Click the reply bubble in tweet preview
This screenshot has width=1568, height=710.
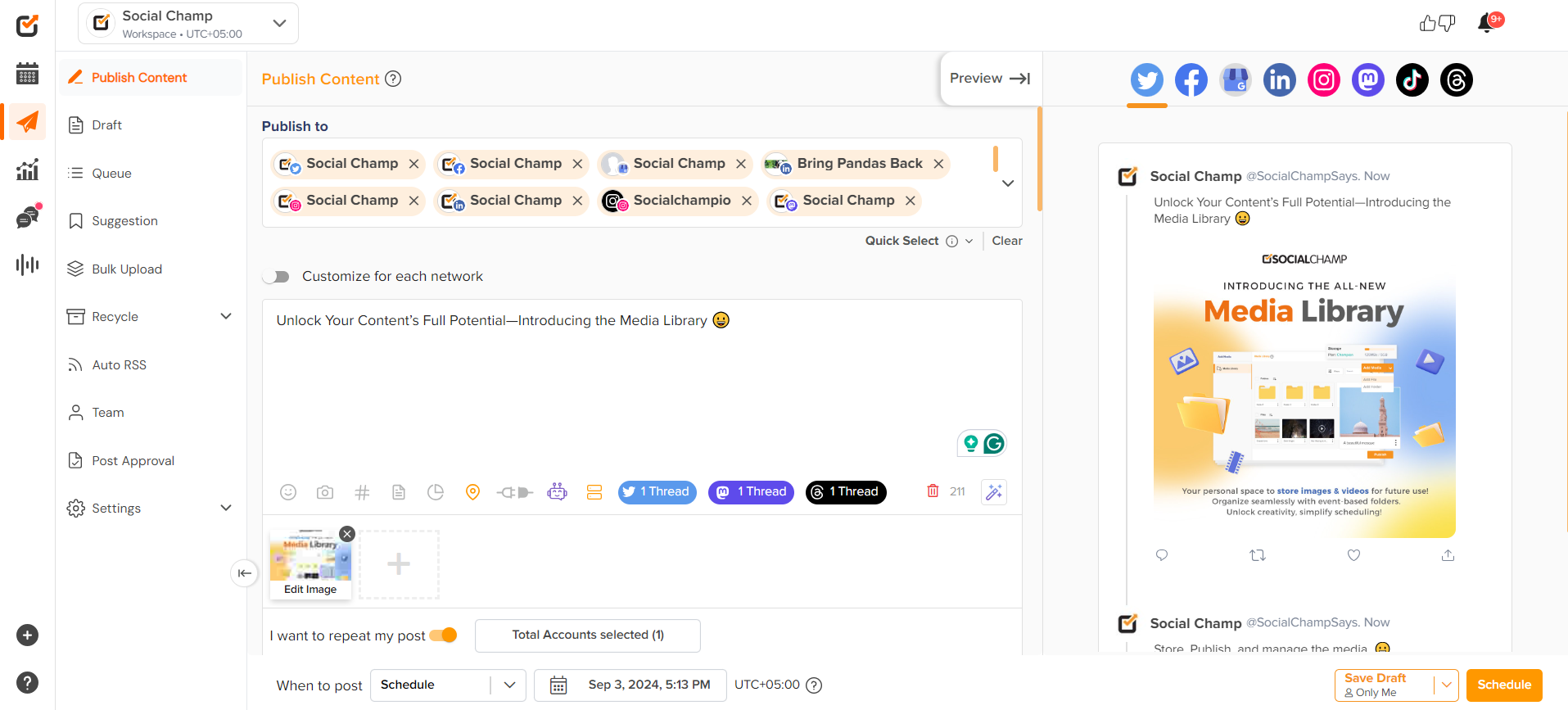pyautogui.click(x=1161, y=555)
